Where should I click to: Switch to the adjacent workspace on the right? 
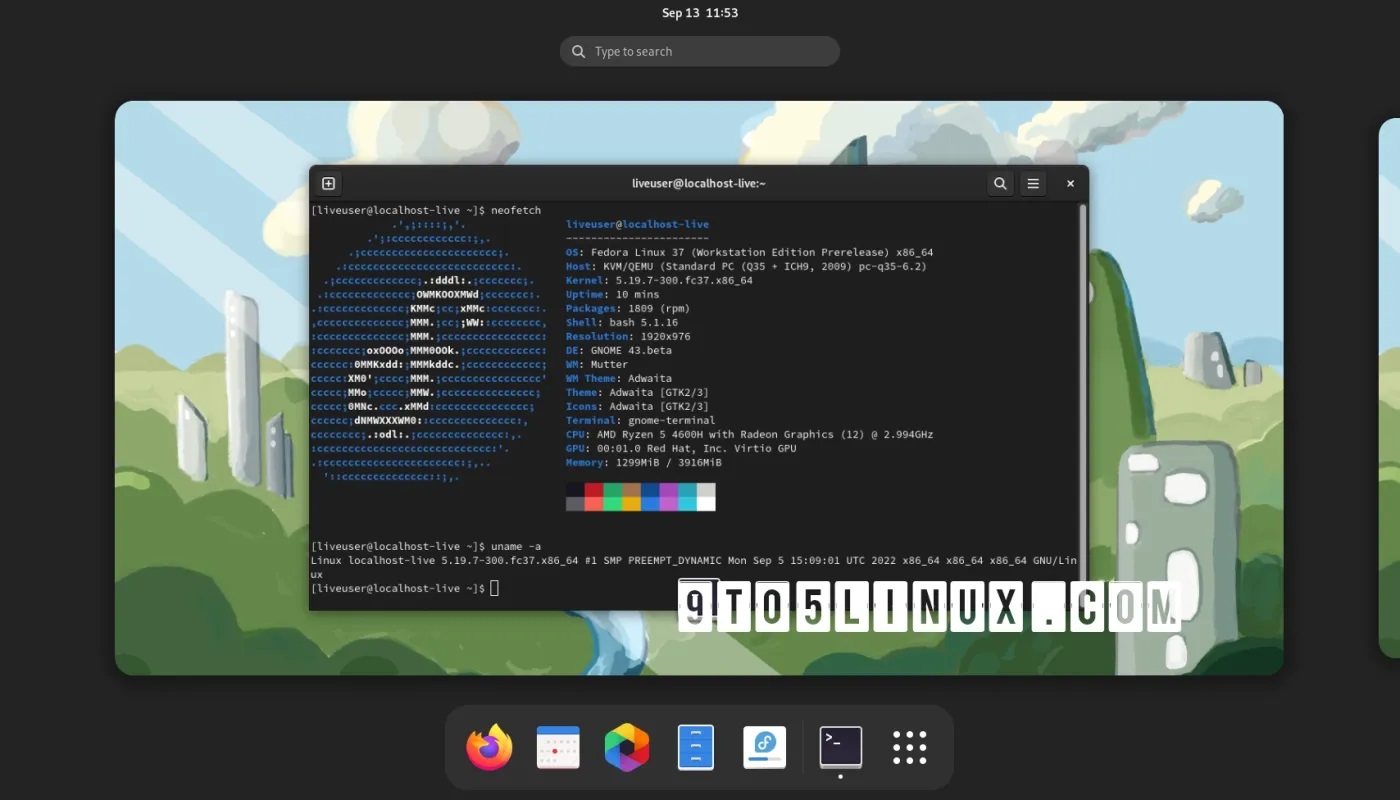[x=1389, y=387]
